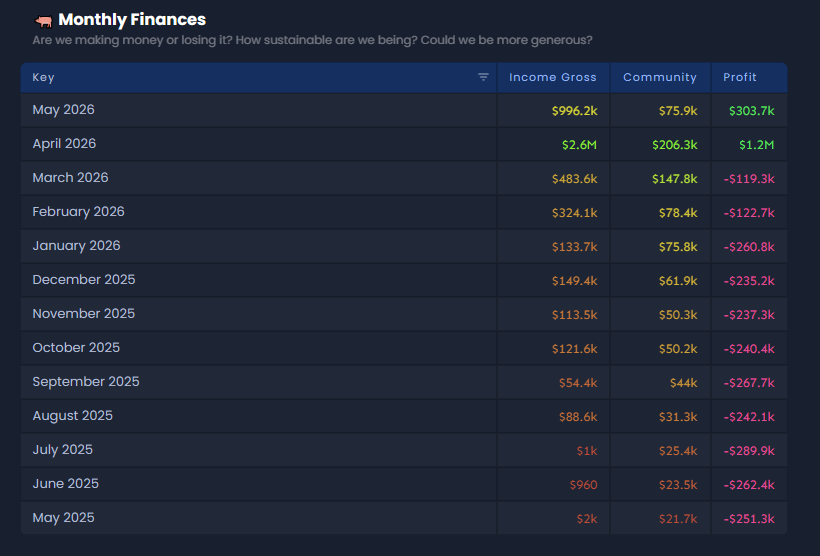Select the December 2025 row
The width and height of the screenshot is (820, 556).
[404, 280]
